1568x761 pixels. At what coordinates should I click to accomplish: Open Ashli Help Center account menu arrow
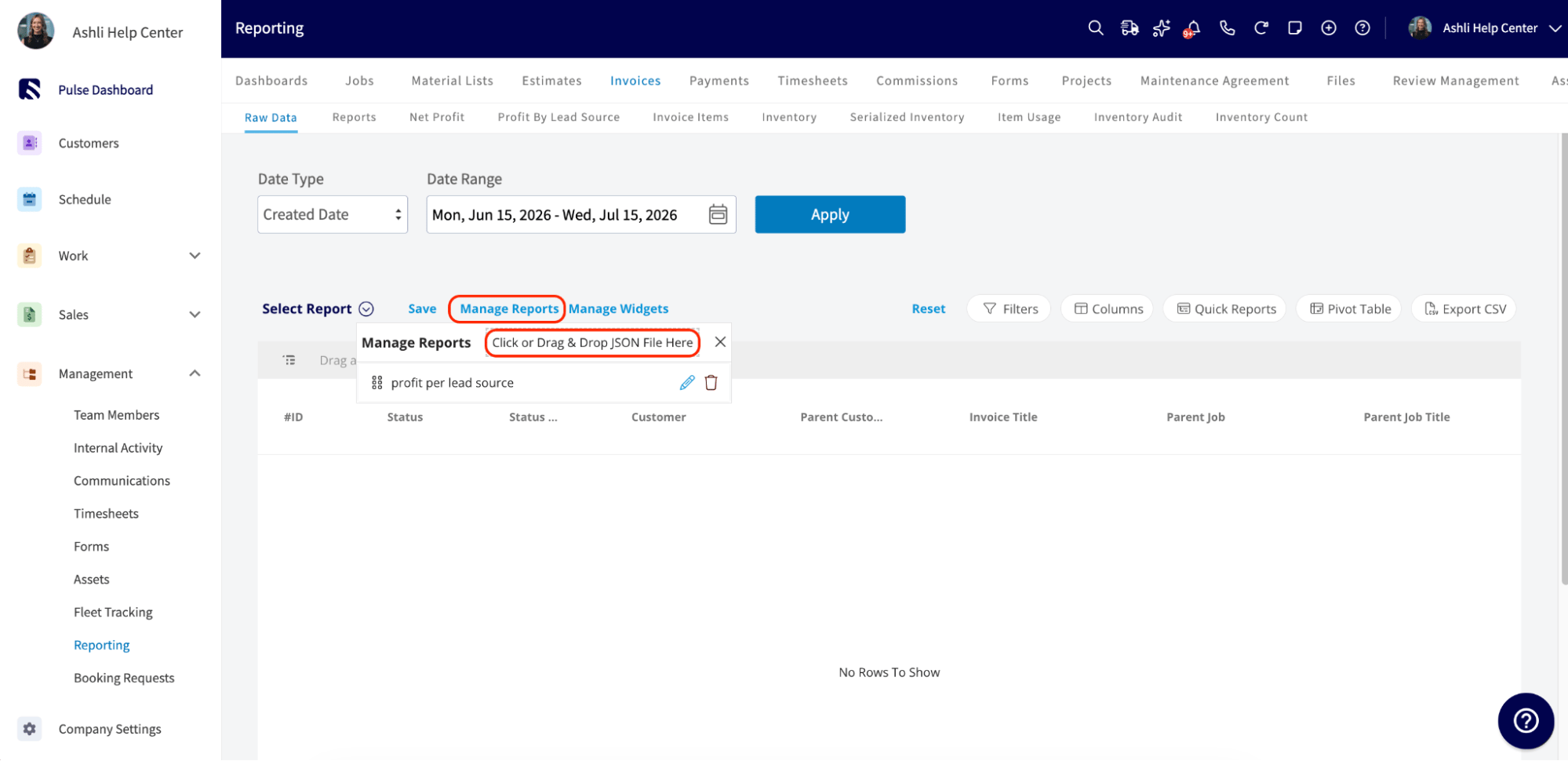(1555, 28)
